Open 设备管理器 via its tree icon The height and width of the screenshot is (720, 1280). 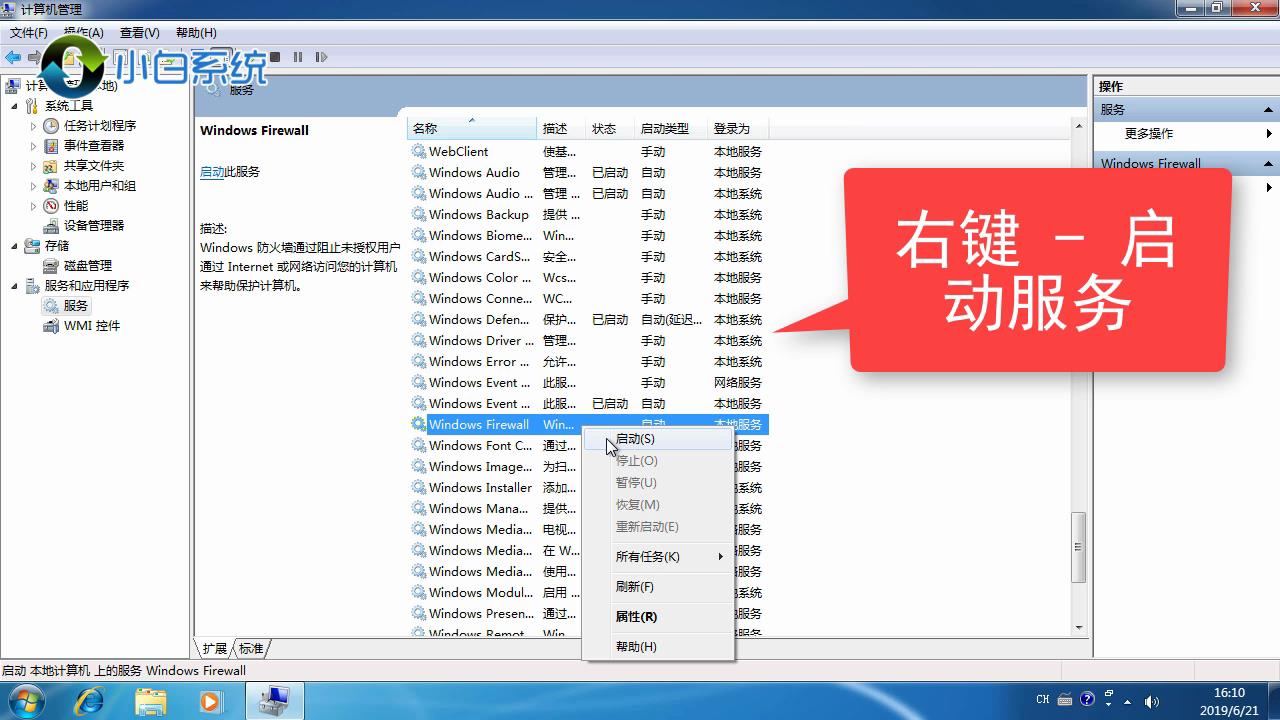pos(51,226)
